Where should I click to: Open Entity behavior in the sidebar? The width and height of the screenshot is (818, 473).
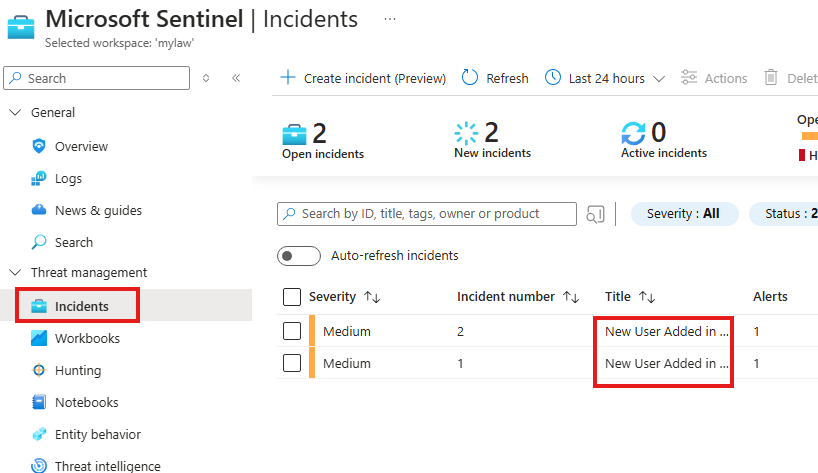(x=98, y=434)
